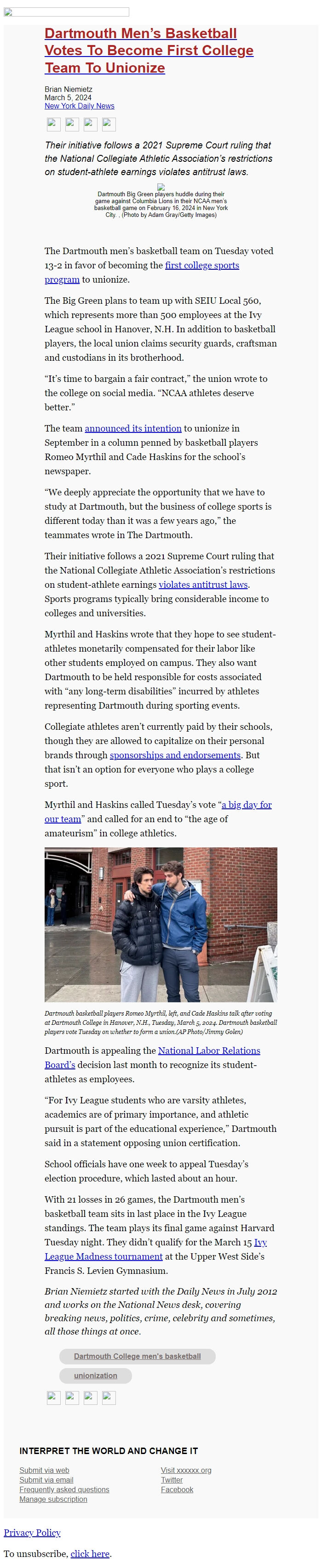322x1568 pixels.
Task: Click the first share icon below the byline
Action: coord(54,125)
